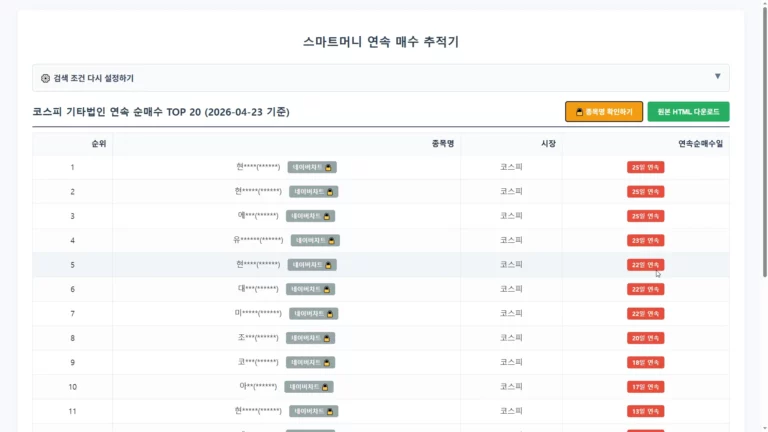The image size is (768, 432).
Task: Click the page vertical scrollbar thumb
Action: click(x=764, y=140)
